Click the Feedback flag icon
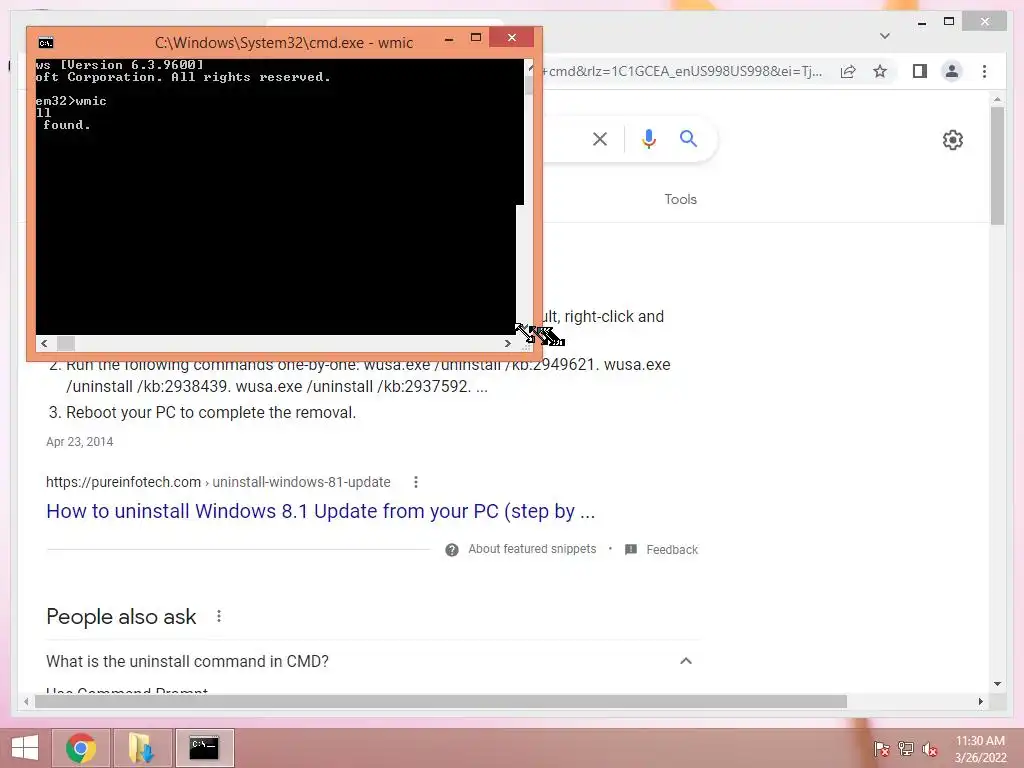The image size is (1024, 768). (631, 550)
